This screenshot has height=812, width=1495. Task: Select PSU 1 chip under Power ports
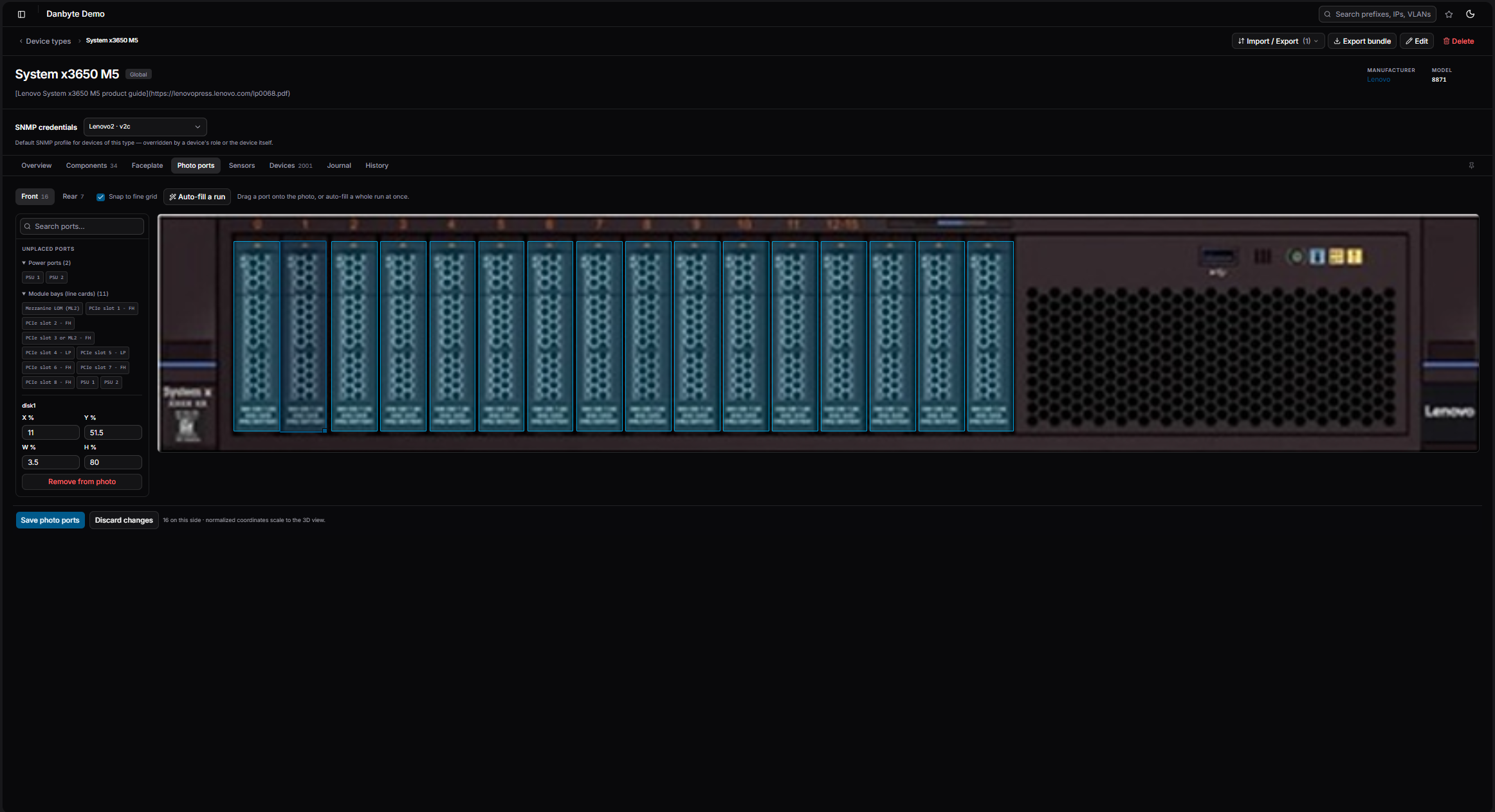click(x=33, y=278)
